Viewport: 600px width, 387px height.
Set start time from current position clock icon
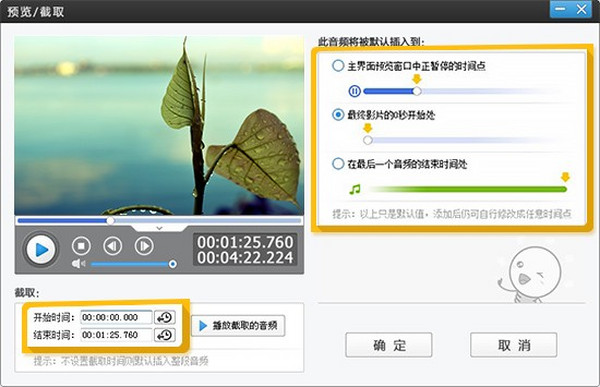point(165,317)
